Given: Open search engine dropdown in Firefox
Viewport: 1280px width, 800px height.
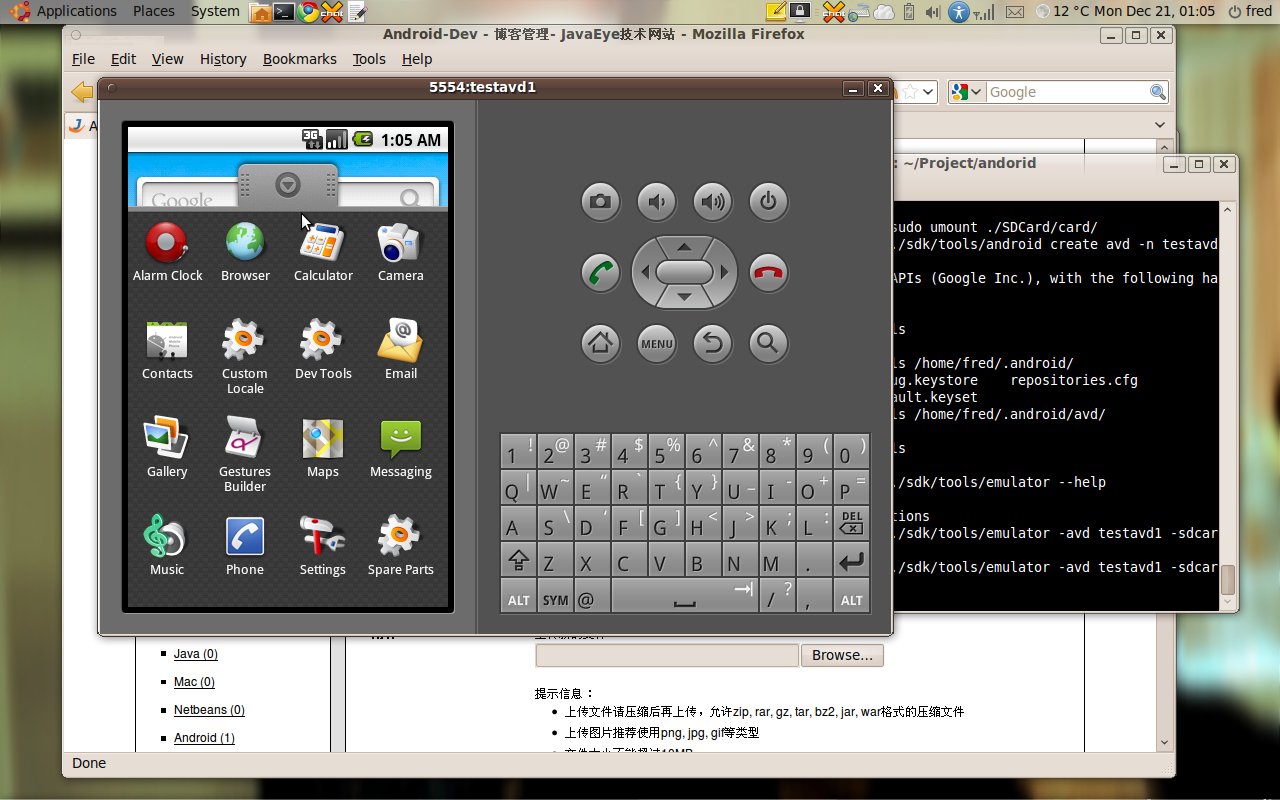Looking at the screenshot, I should point(966,92).
